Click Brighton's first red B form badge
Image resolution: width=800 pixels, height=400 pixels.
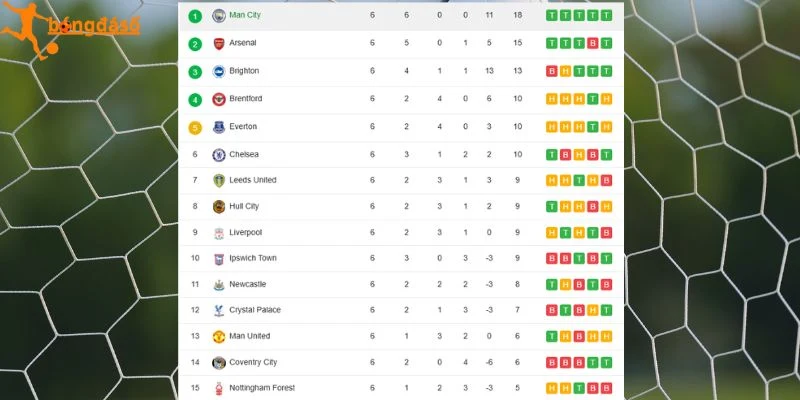tap(552, 71)
